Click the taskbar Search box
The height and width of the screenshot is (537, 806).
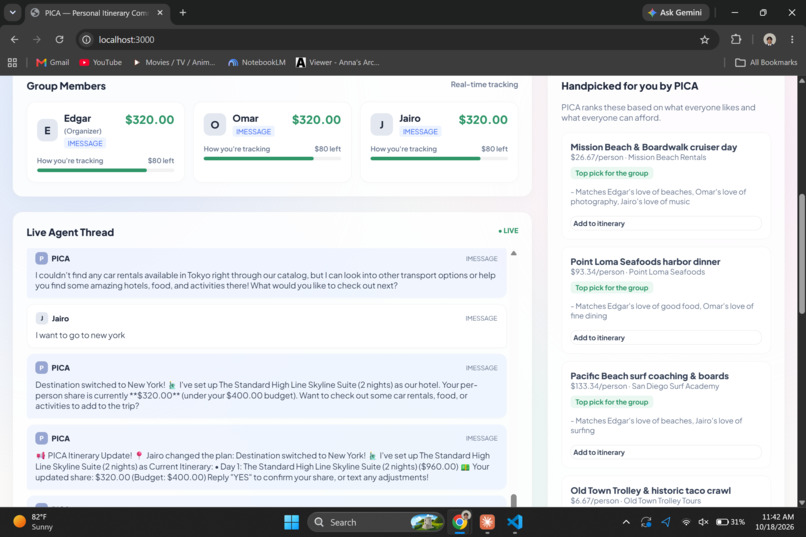tap(376, 523)
